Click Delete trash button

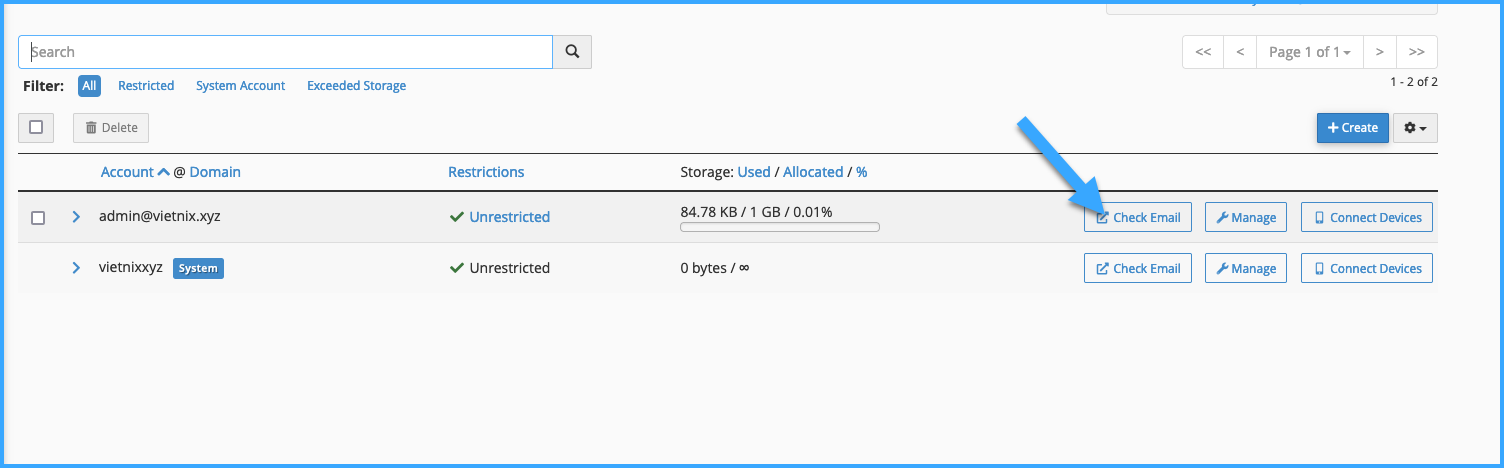111,128
